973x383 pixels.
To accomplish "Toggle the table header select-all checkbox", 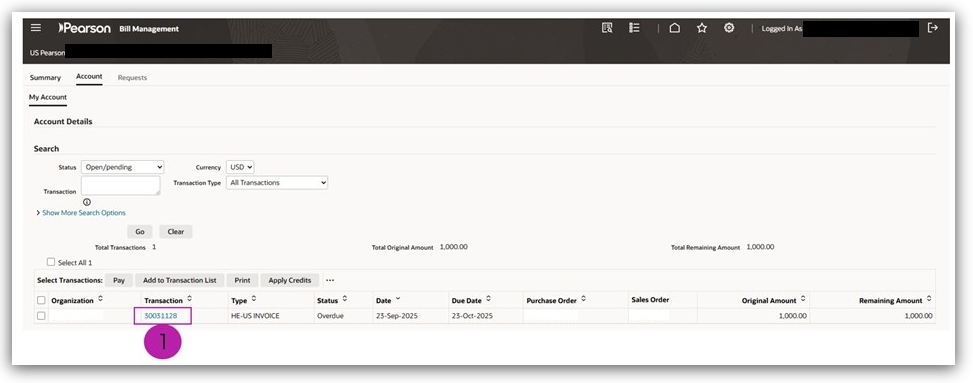I will (41, 300).
